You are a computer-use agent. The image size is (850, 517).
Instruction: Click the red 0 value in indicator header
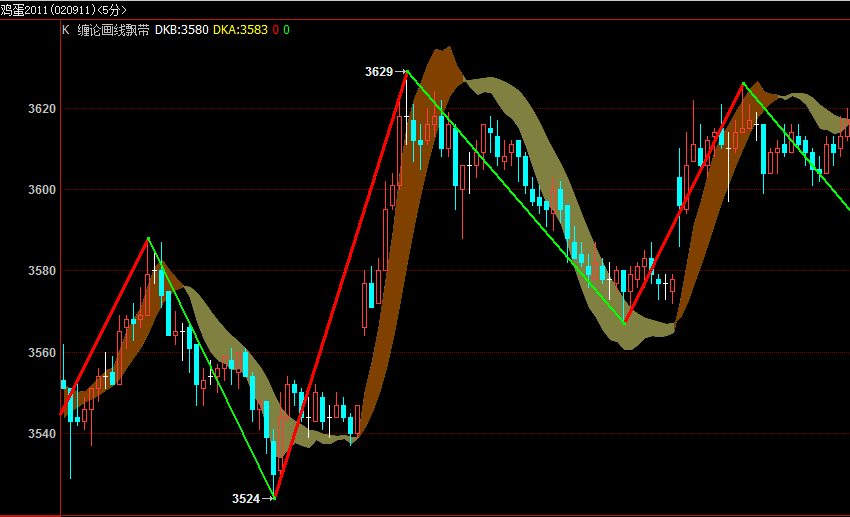point(276,30)
